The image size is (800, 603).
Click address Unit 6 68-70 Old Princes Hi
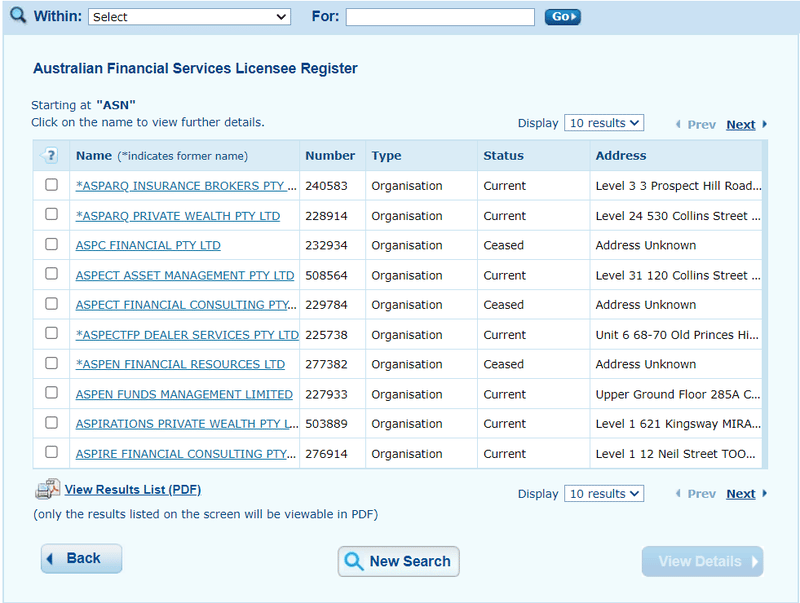677,335
